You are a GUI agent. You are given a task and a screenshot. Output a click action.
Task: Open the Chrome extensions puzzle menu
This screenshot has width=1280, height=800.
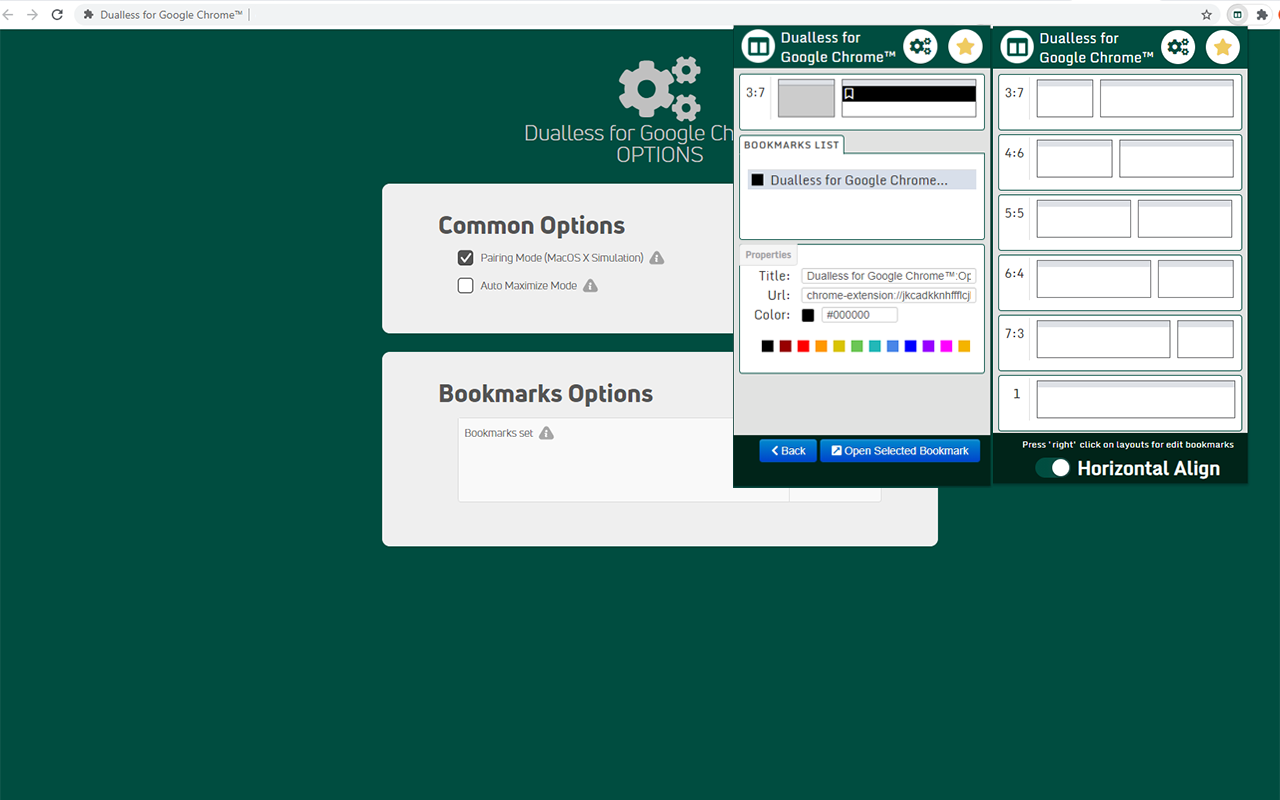coord(1261,15)
